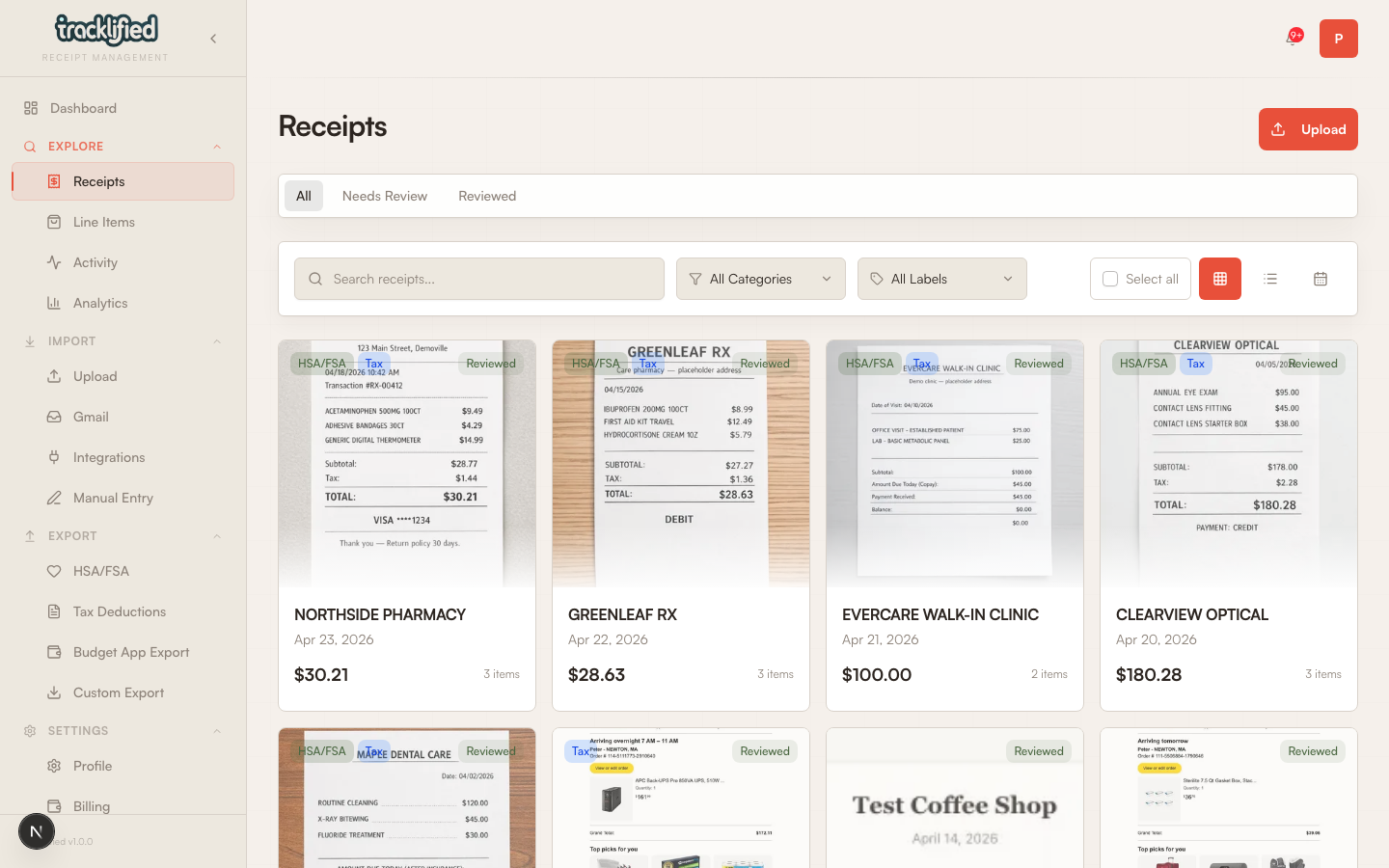
Task: Click HSA/FSA tag on Northside Pharmacy card
Action: (x=321, y=364)
